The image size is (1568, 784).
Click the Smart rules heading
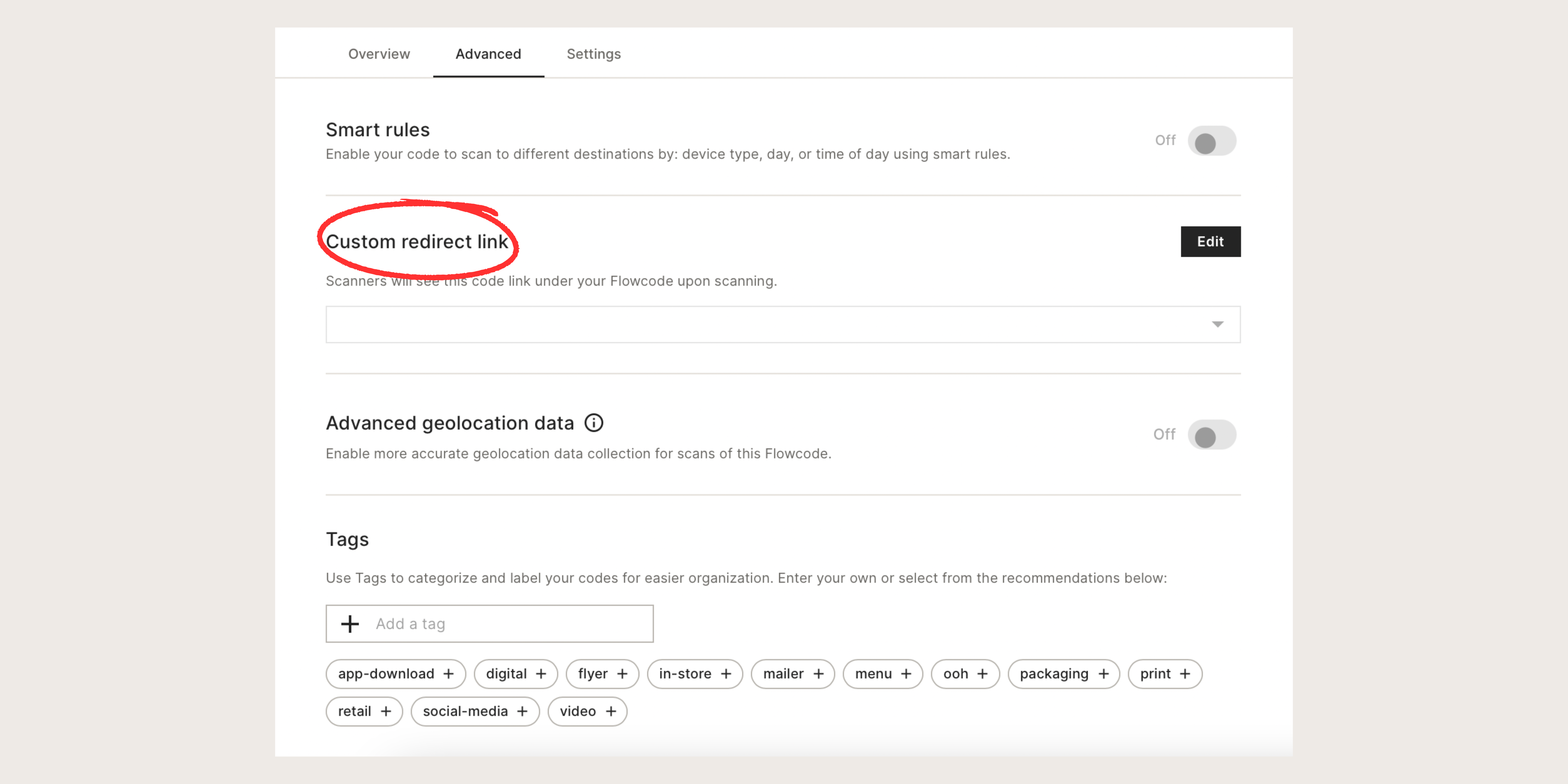[x=377, y=130]
